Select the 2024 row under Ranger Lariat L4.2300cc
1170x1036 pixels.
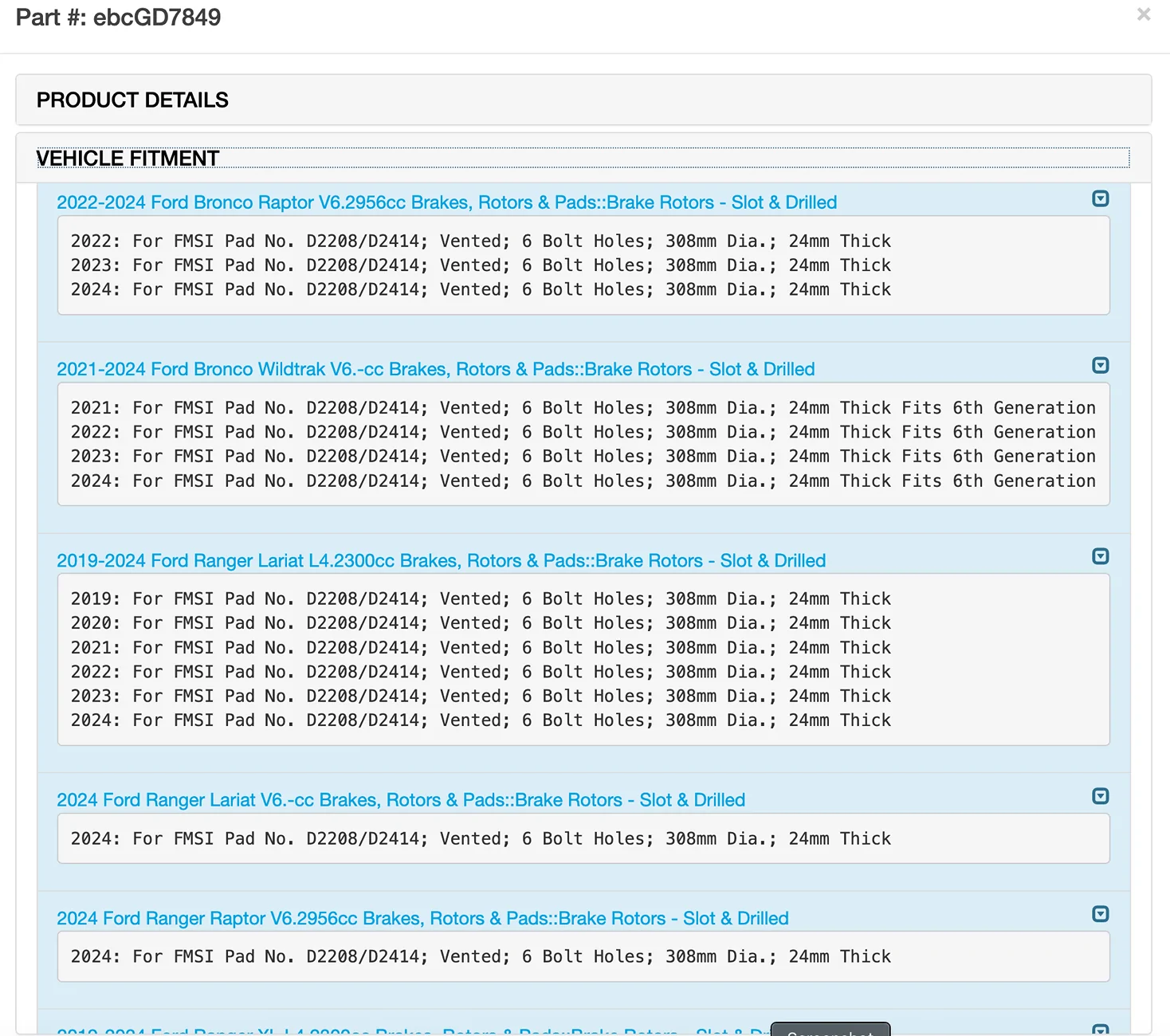tap(481, 720)
